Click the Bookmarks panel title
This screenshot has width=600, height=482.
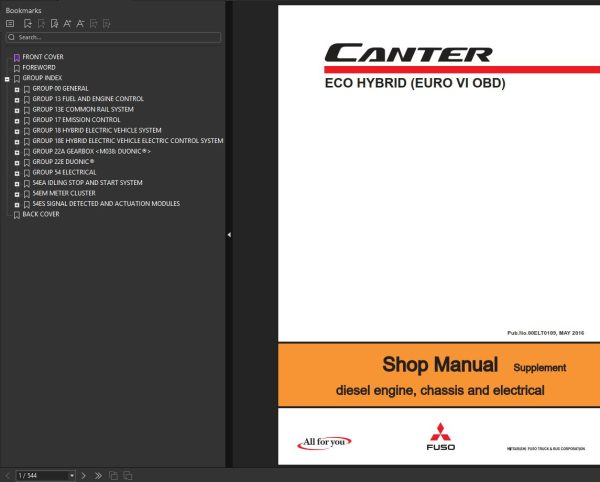[x=23, y=10]
